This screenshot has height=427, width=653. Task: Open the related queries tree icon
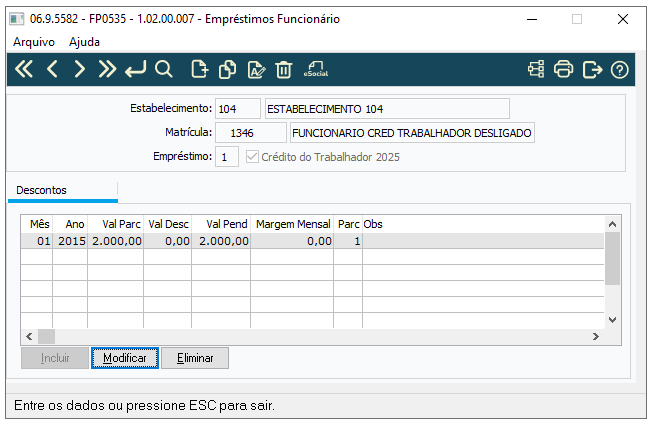click(x=536, y=69)
